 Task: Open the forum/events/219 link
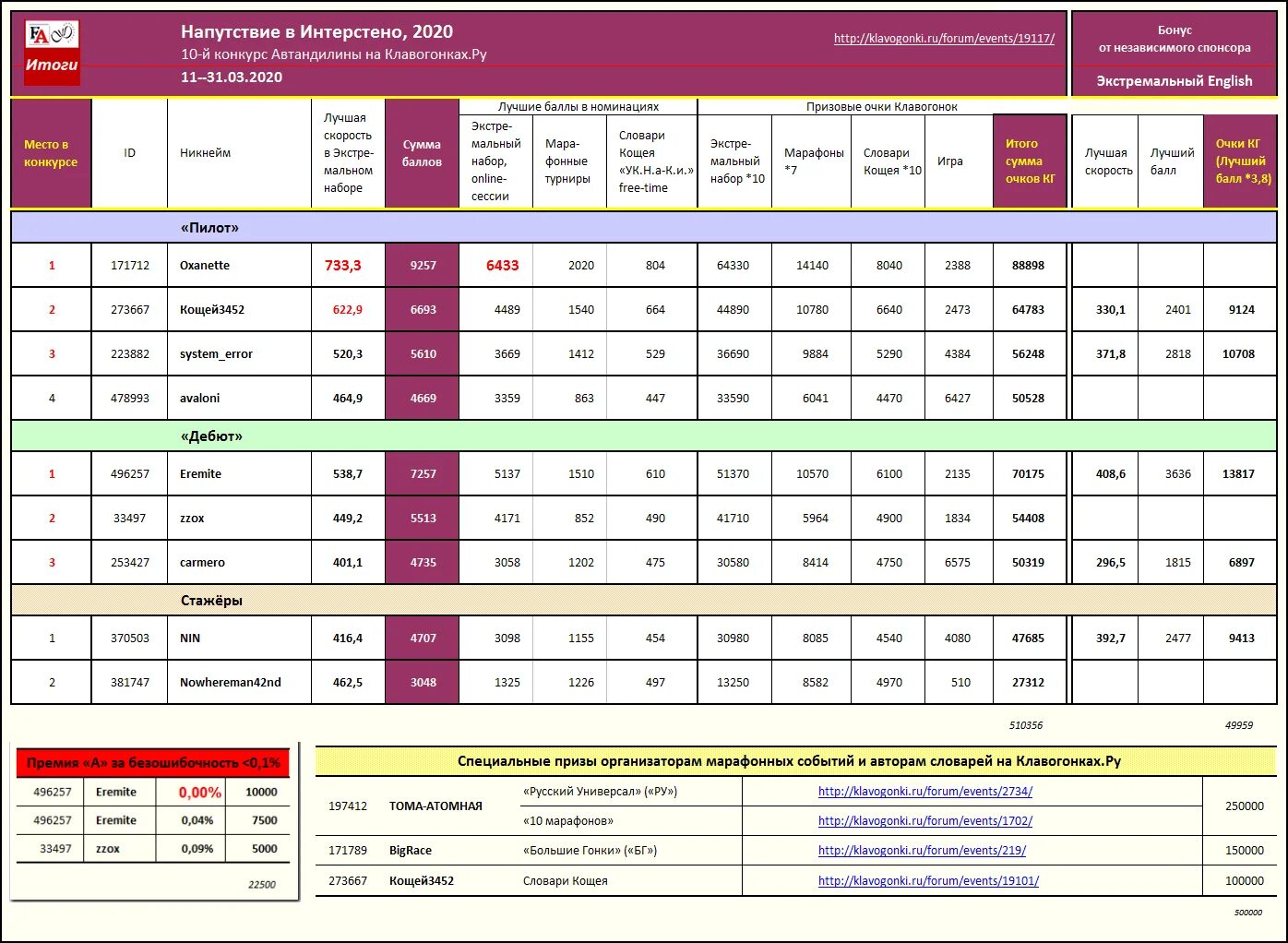922,851
